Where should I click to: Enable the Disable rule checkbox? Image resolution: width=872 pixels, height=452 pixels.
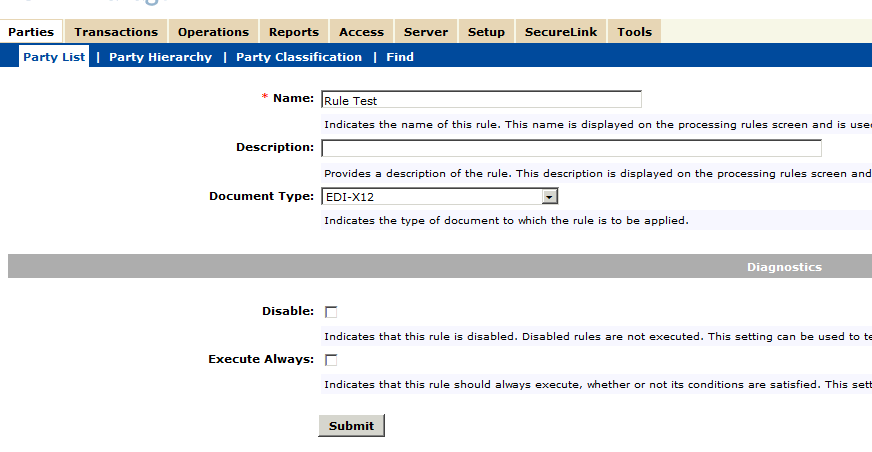coord(331,312)
